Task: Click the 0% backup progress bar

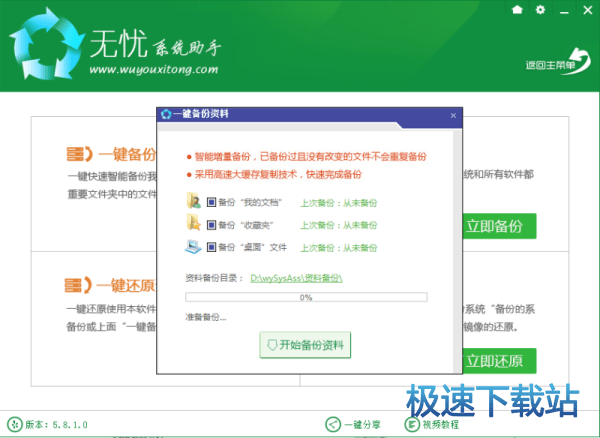Action: (x=306, y=297)
